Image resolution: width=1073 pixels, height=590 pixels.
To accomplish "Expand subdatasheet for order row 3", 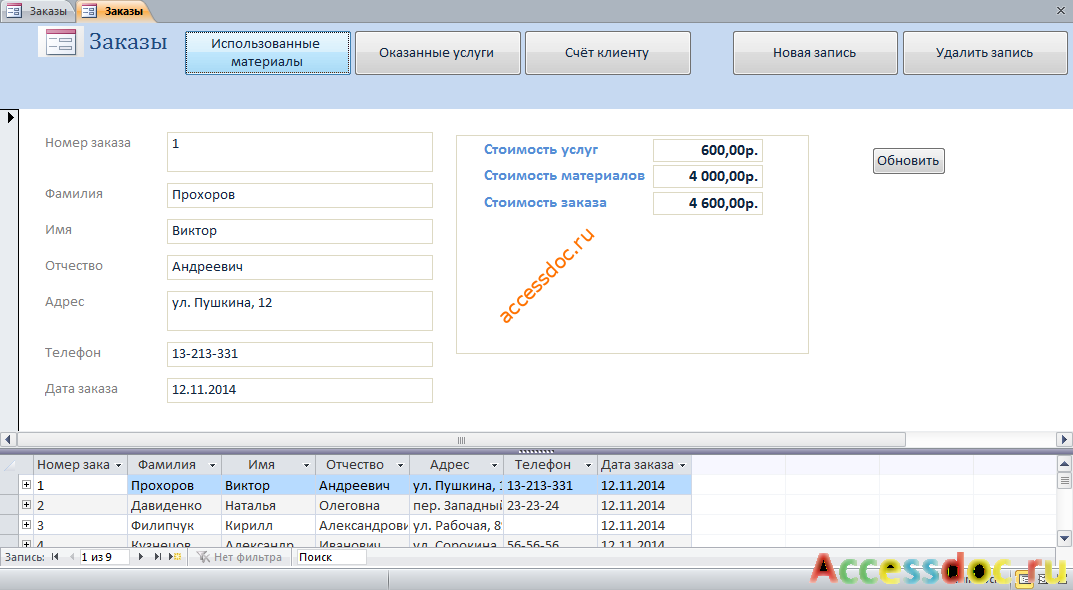I will 26,524.
